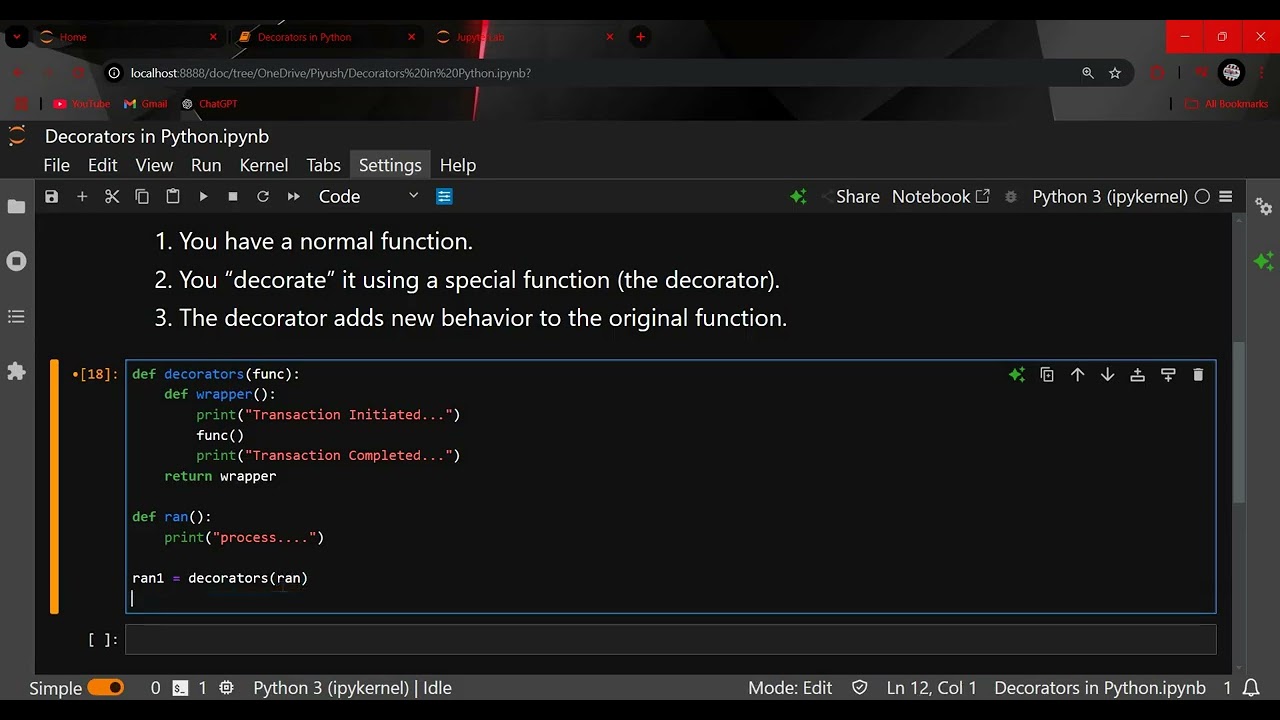Click the trusted notebook shield icon
The width and height of the screenshot is (1280, 720).
click(859, 688)
